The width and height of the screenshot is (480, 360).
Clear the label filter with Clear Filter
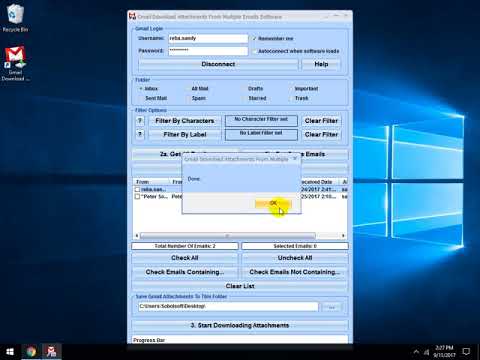pyautogui.click(x=321, y=134)
